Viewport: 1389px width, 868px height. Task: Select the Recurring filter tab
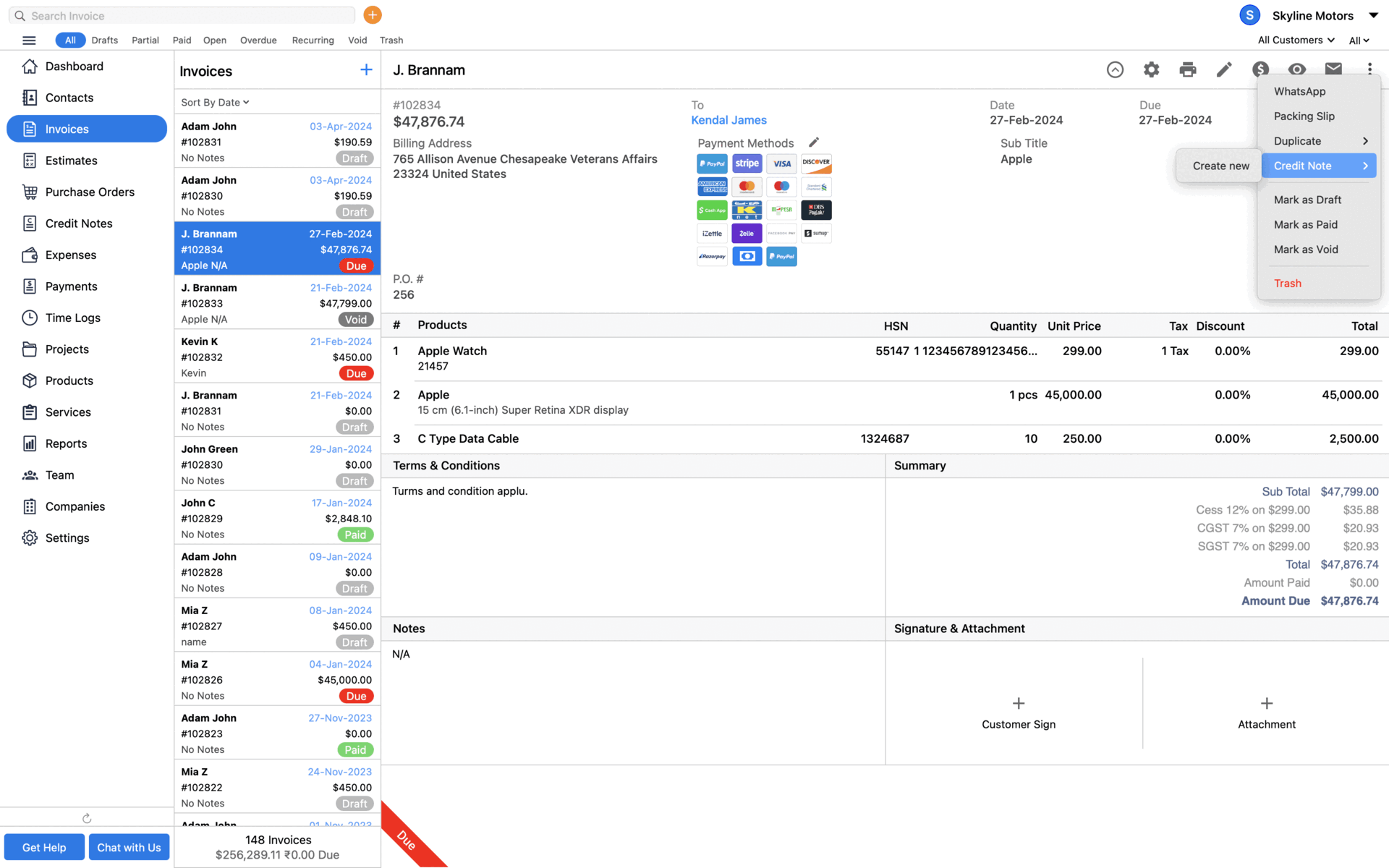(x=313, y=41)
